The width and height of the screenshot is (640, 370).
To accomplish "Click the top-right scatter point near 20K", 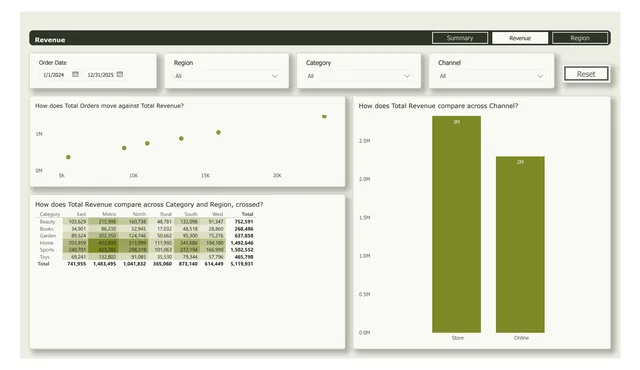I will coord(324,116).
